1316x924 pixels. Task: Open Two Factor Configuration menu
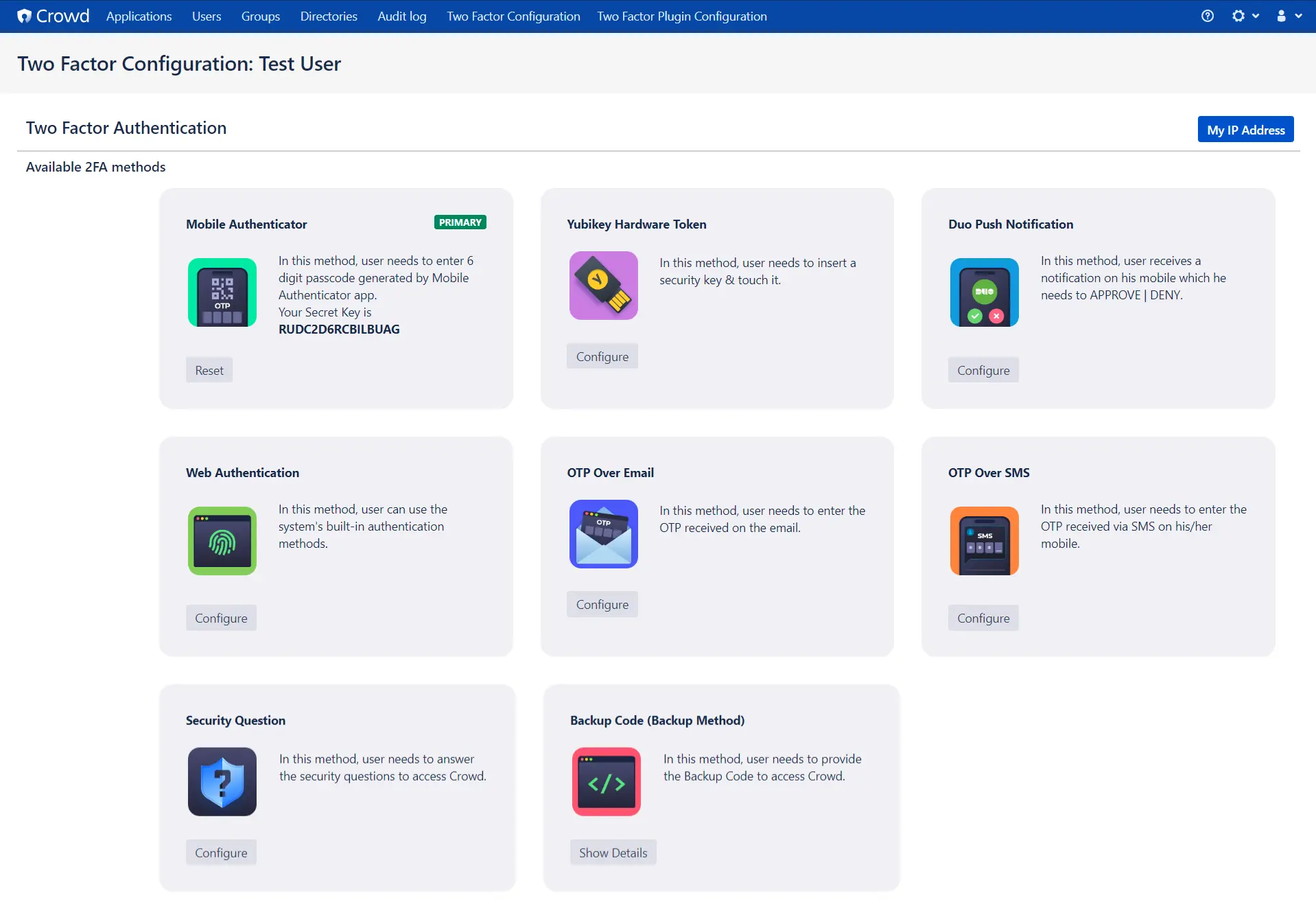point(513,16)
